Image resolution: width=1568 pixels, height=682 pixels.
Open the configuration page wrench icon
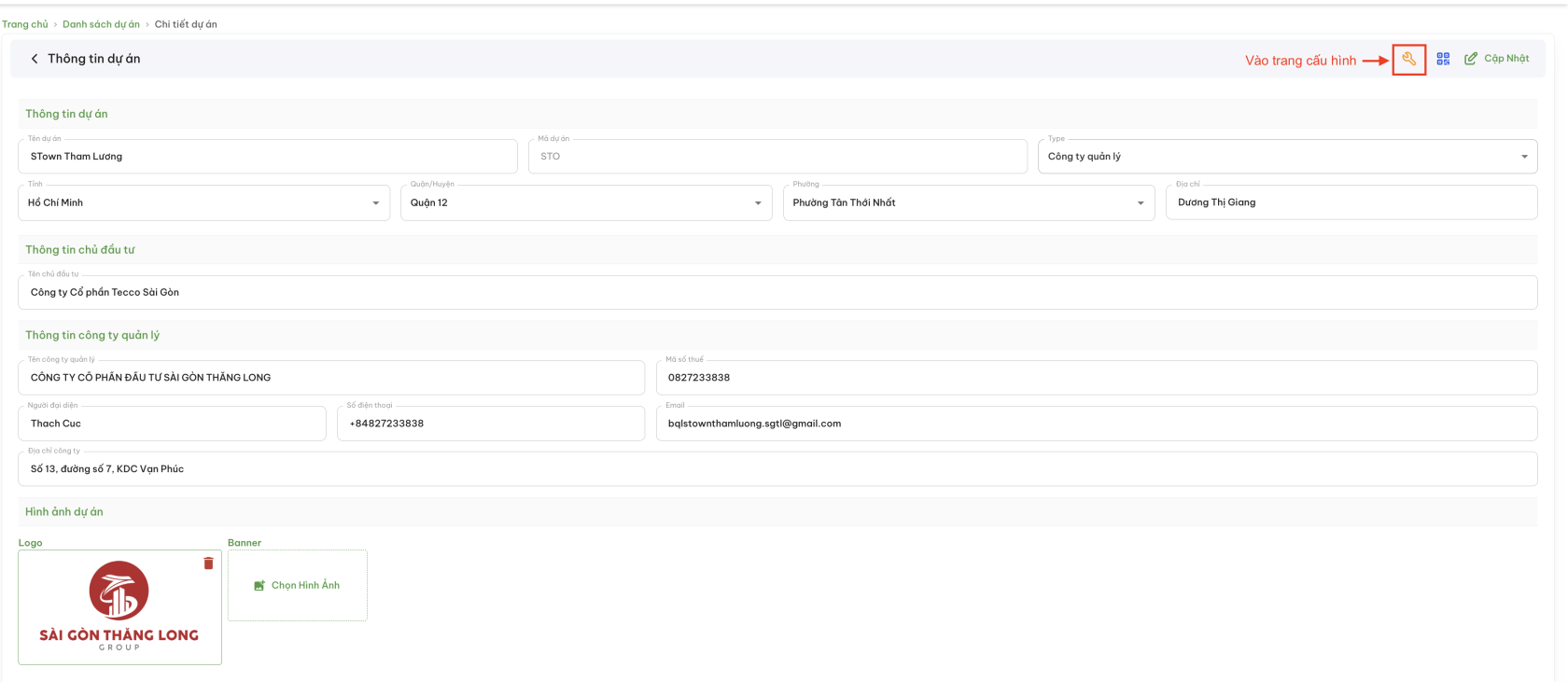click(1408, 59)
